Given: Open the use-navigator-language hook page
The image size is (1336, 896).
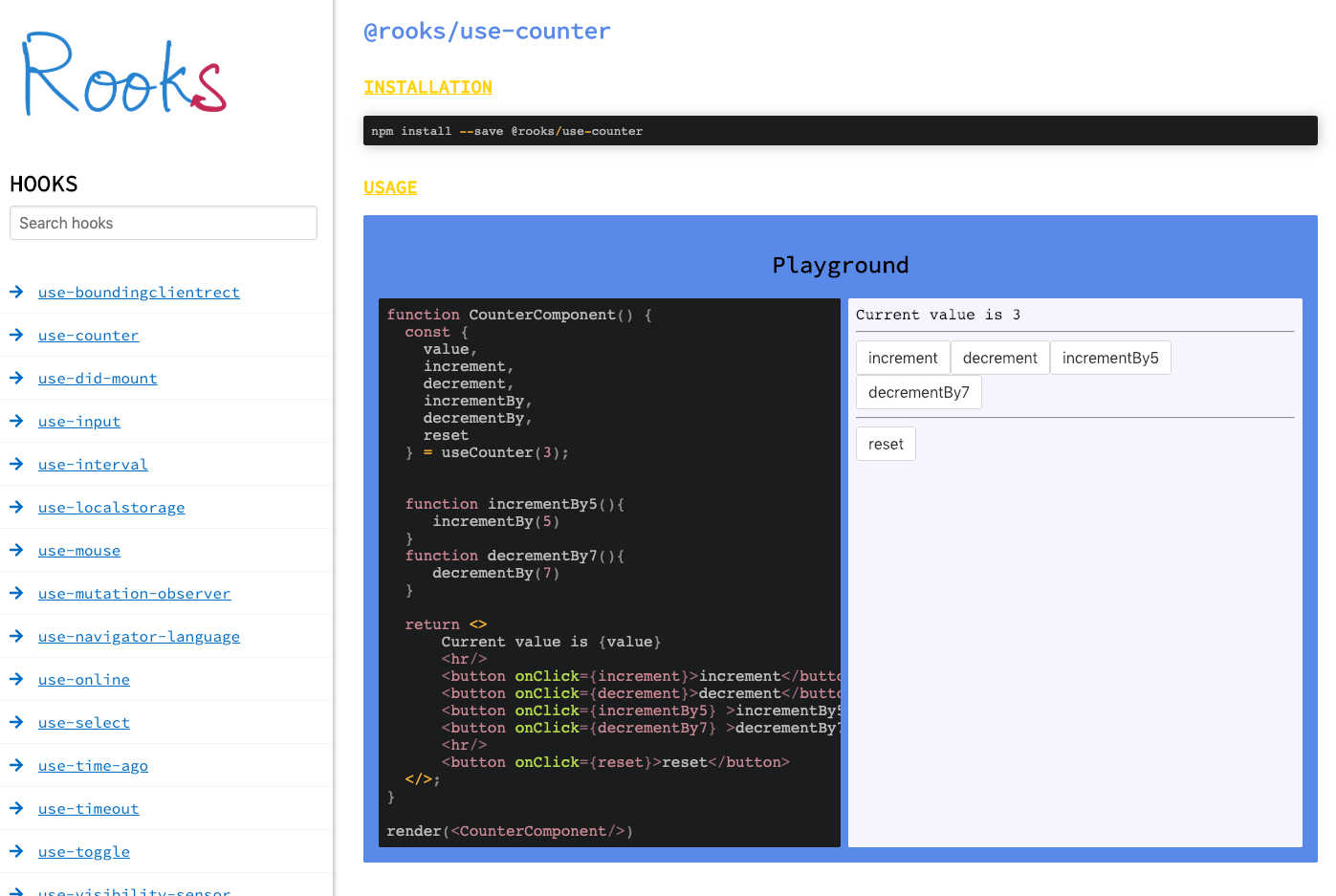Looking at the screenshot, I should (x=139, y=636).
